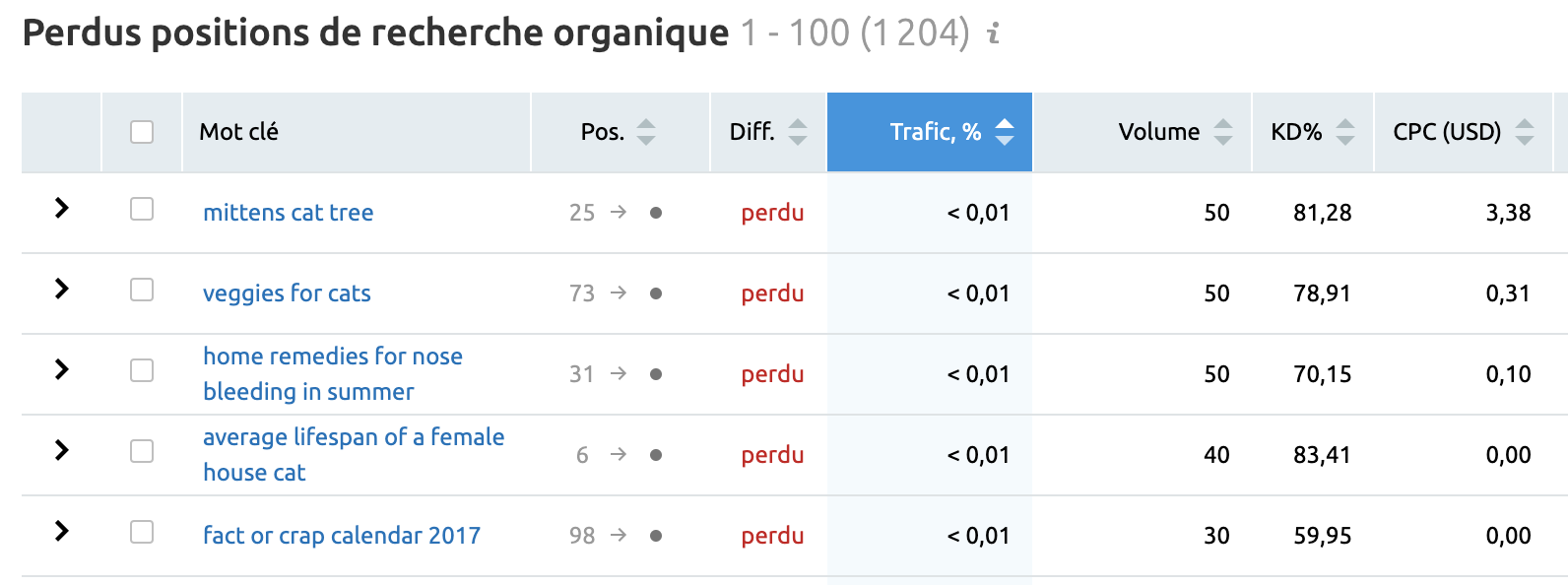Viewport: 1568px width, 585px height.
Task: Expand details for mittens cat tree row
Action: pyautogui.click(x=61, y=212)
